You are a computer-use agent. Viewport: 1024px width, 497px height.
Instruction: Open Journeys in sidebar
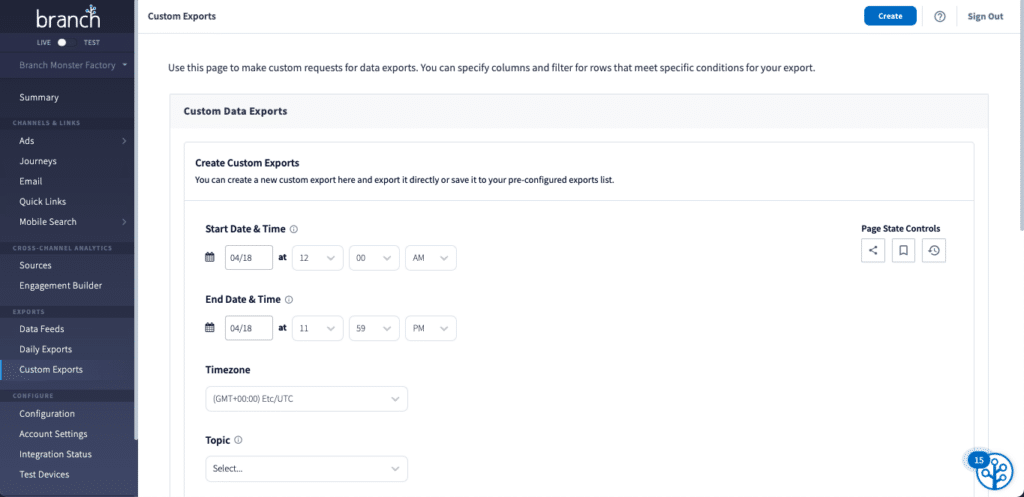coord(38,161)
